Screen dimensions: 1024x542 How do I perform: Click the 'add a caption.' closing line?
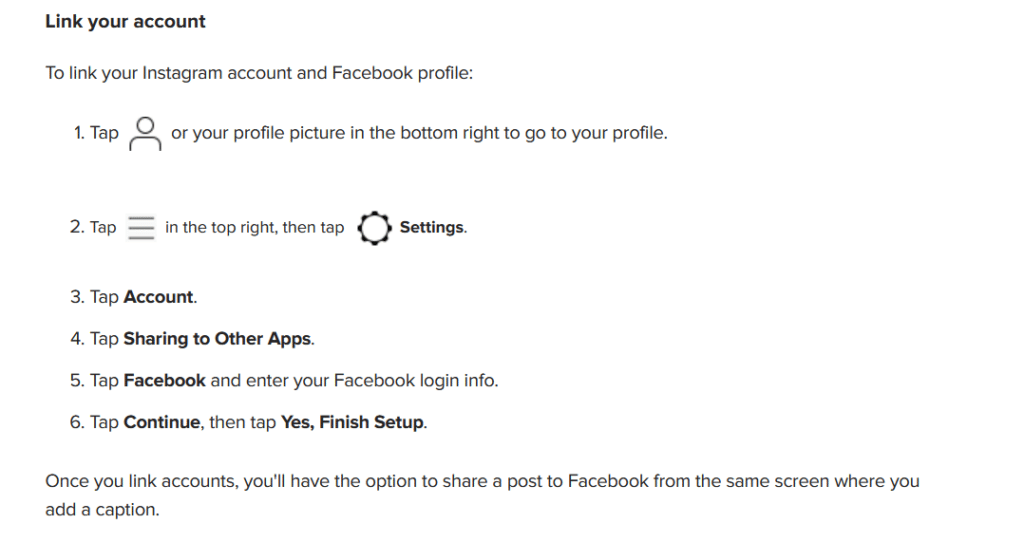102,510
